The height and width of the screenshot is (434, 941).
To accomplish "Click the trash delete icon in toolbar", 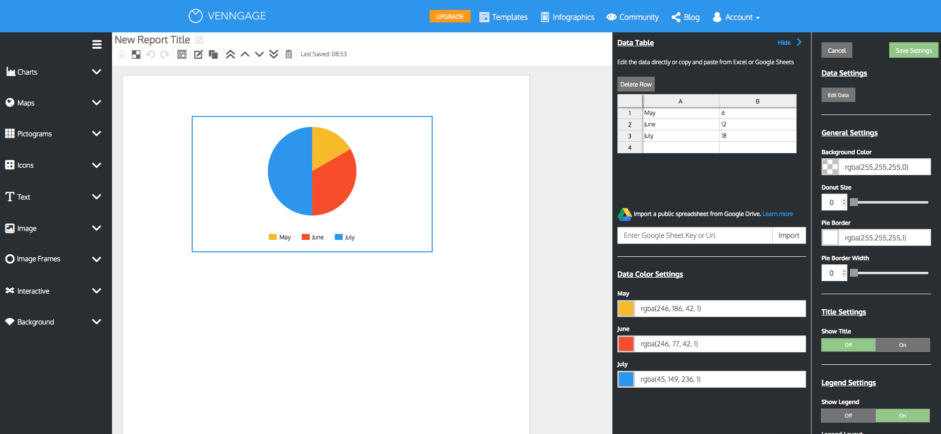I will (x=289, y=54).
